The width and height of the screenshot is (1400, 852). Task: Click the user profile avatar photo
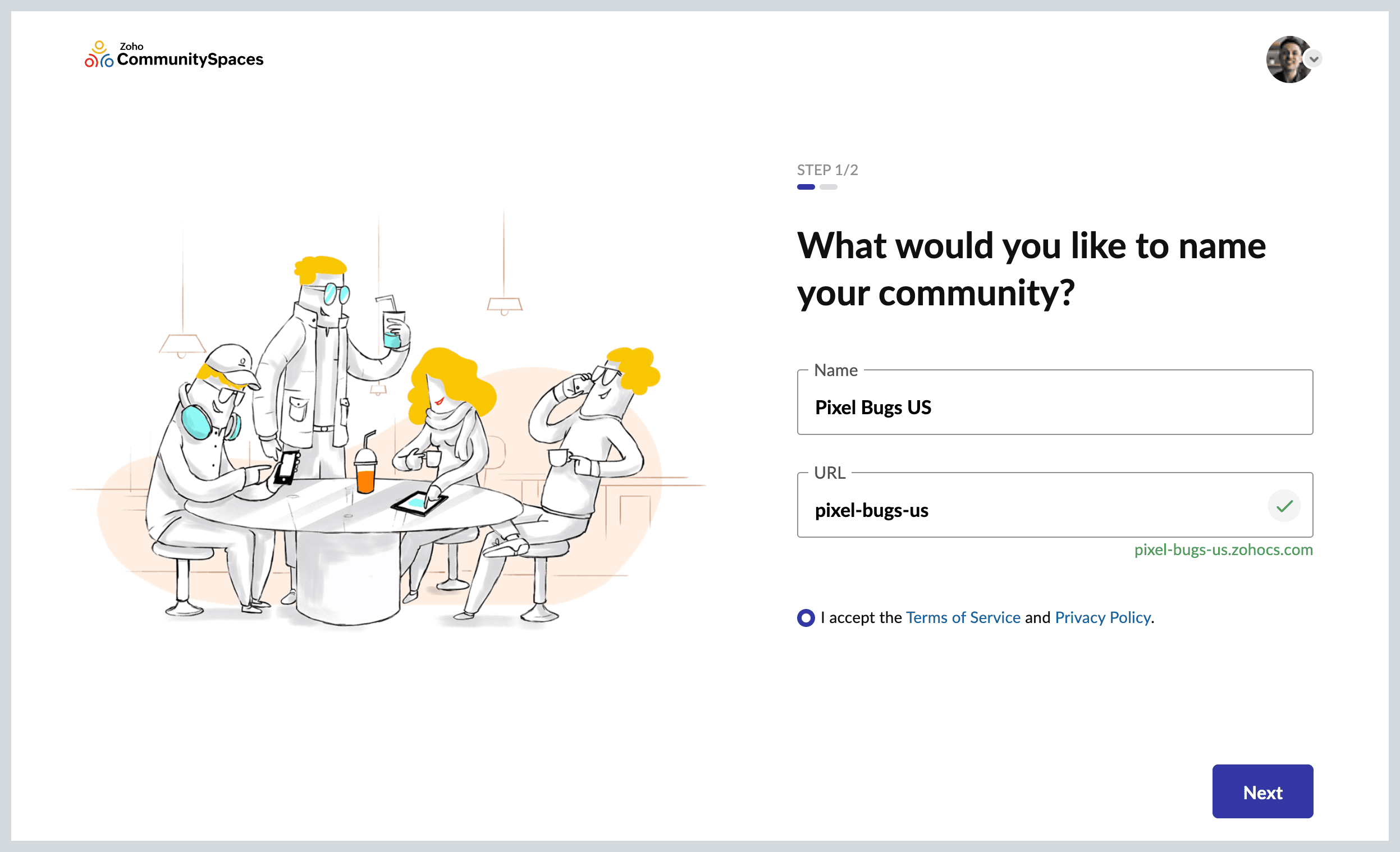click(x=1288, y=59)
